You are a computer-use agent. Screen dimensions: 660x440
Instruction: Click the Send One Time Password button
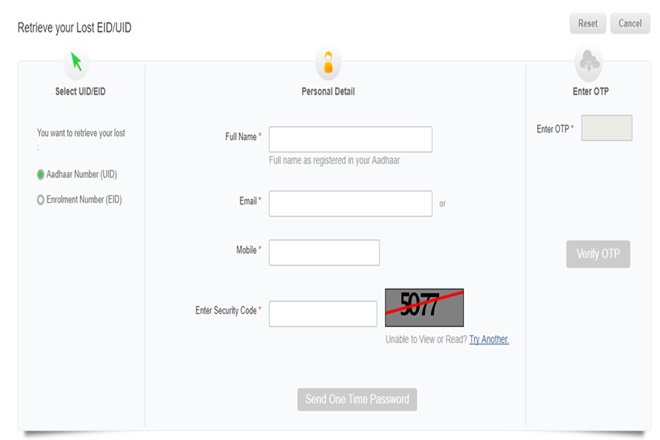[357, 399]
